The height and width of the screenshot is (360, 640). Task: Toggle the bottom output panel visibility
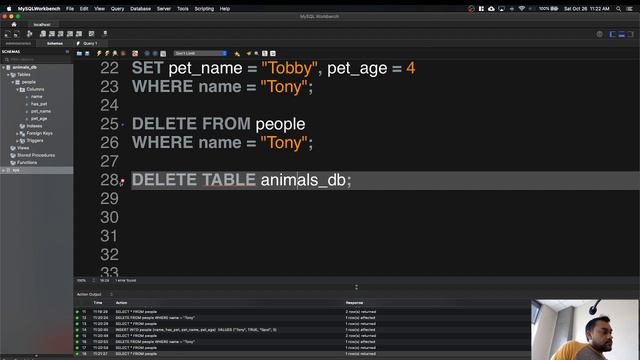[621, 34]
